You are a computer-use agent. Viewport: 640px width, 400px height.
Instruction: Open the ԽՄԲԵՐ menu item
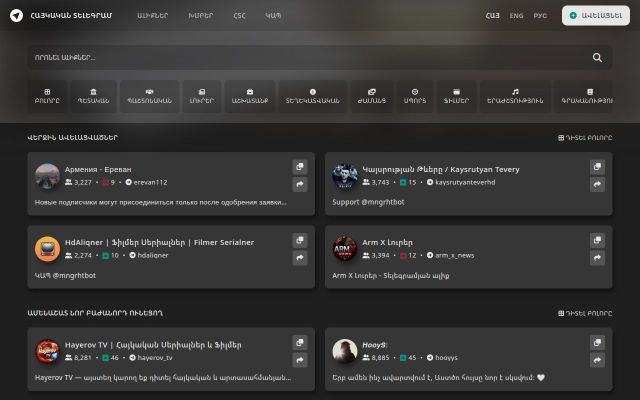200,16
